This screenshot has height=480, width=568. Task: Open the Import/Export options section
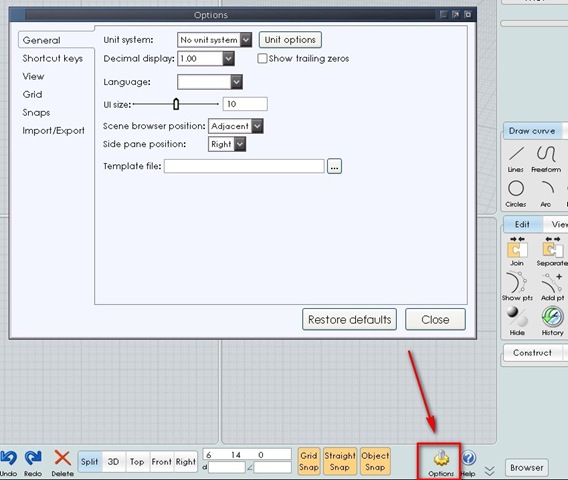pyautogui.click(x=53, y=130)
